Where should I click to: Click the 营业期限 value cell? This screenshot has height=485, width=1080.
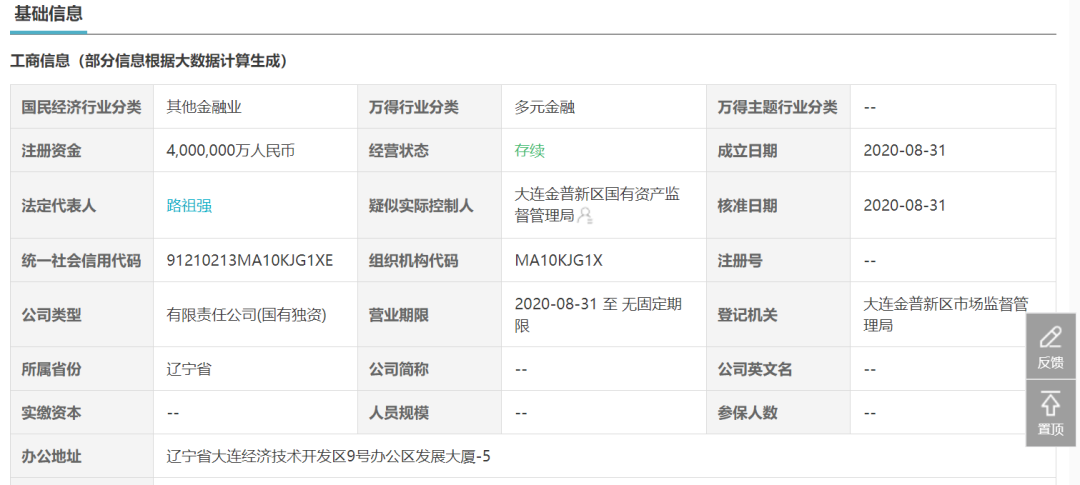(597, 314)
